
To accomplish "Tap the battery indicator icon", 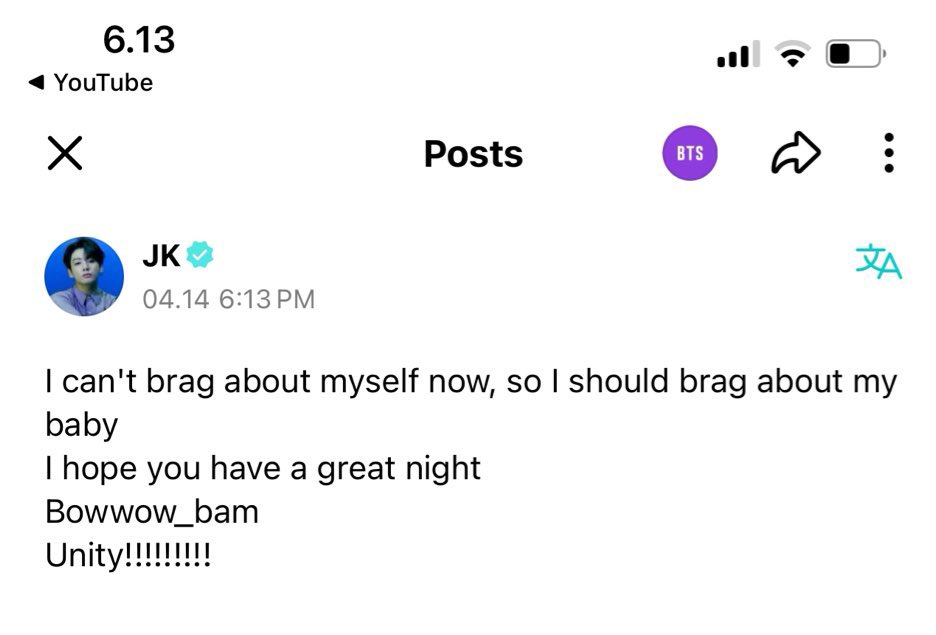I will tap(855, 54).
